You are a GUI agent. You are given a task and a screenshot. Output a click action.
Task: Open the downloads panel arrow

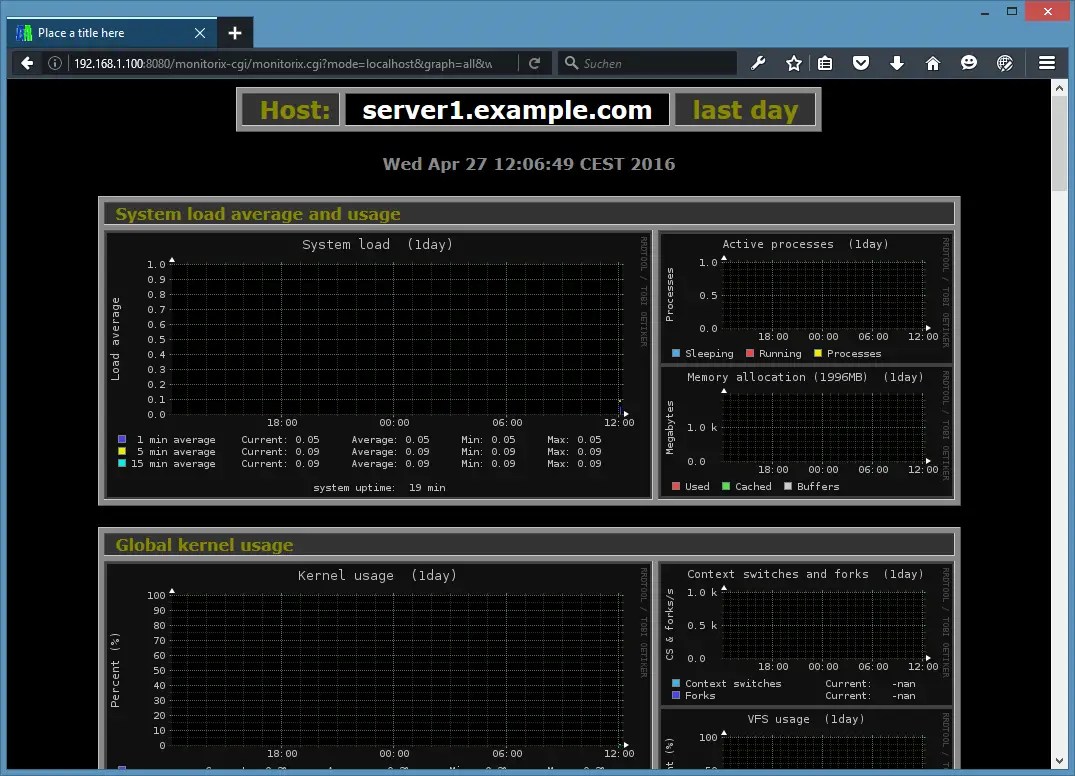click(897, 62)
